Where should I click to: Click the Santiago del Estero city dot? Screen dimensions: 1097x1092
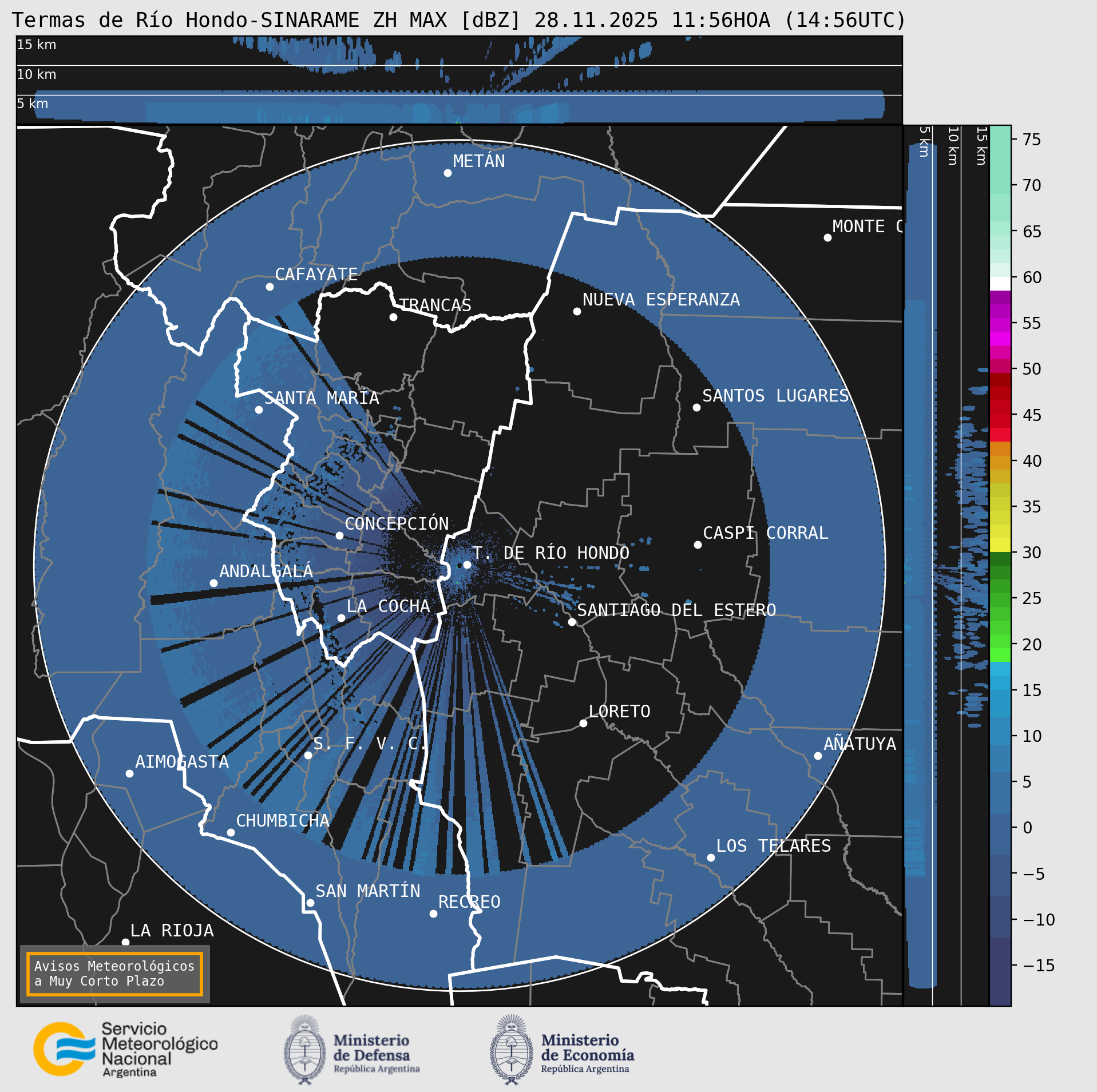(572, 622)
